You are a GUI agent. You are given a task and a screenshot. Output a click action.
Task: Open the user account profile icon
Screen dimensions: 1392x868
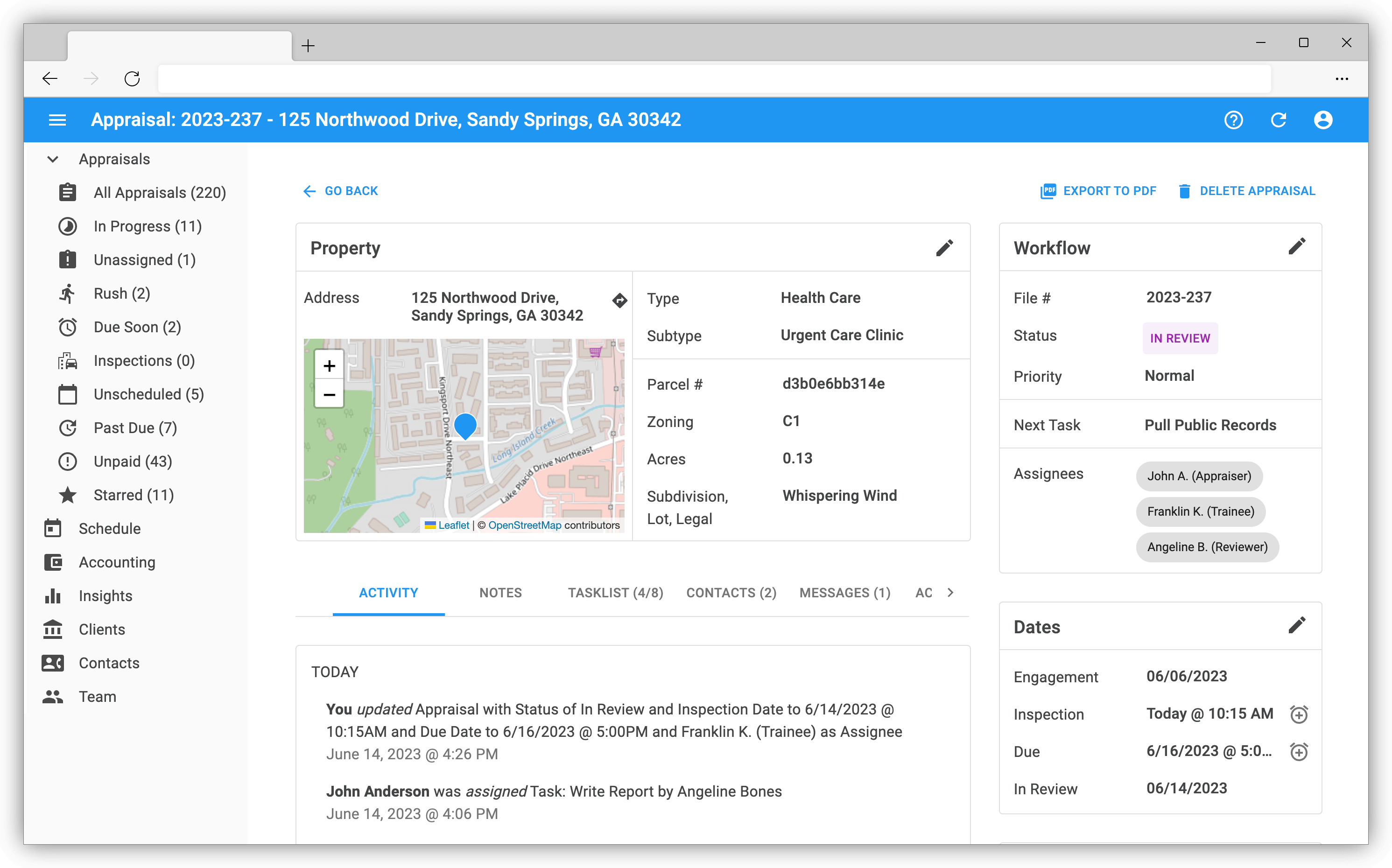point(1323,120)
